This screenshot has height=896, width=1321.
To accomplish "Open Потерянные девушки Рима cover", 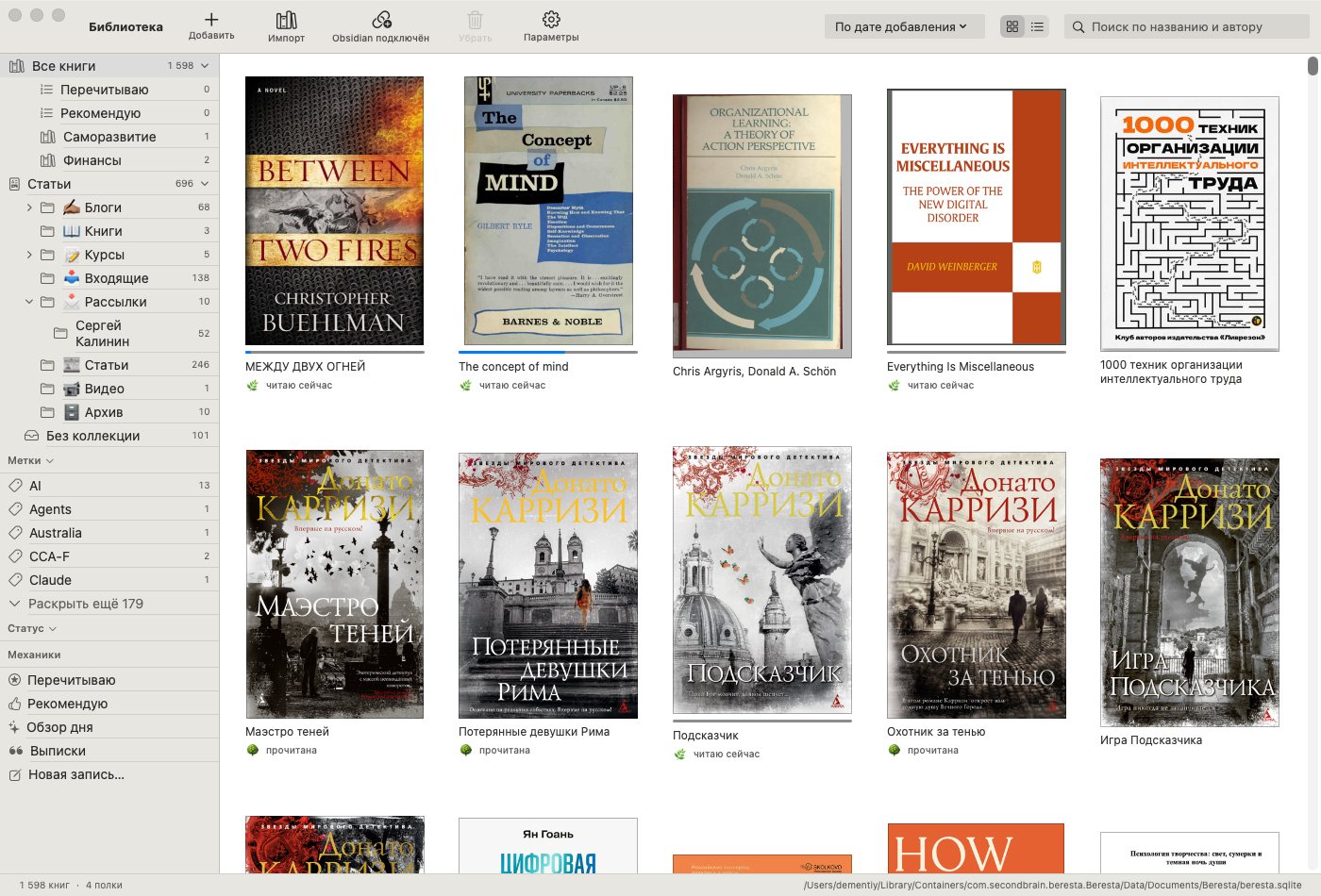I will point(548,586).
